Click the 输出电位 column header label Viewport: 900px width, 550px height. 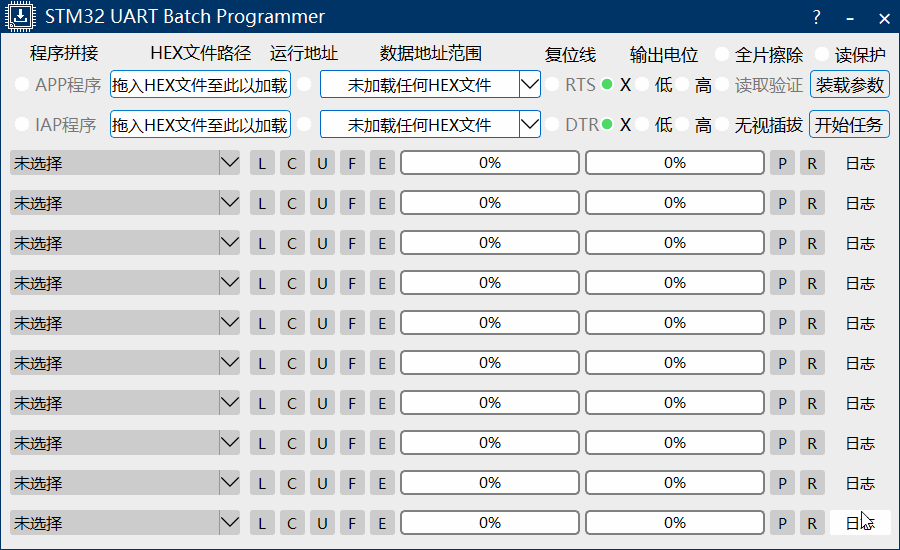pos(664,55)
